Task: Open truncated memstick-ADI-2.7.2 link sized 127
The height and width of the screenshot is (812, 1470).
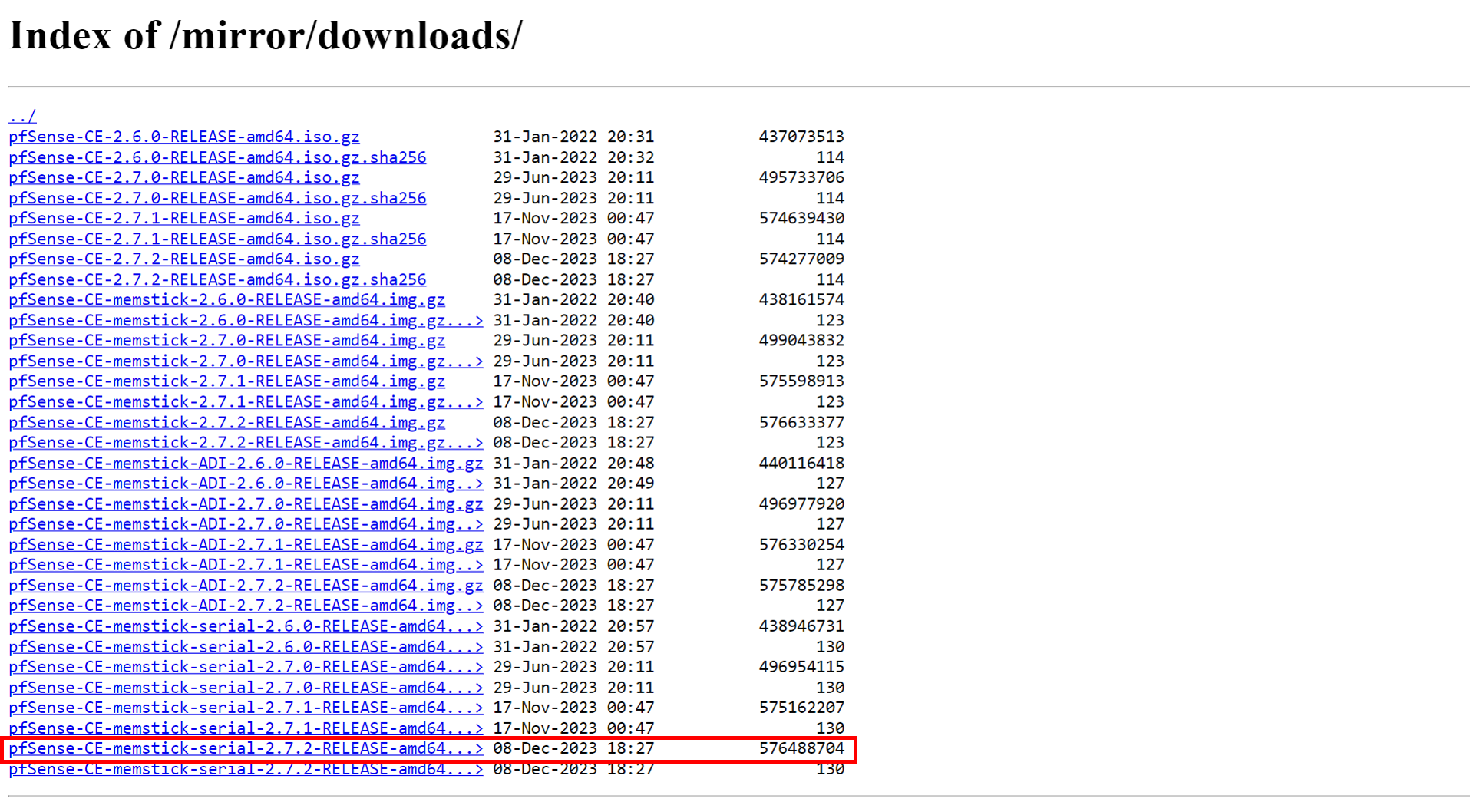Action: 246,605
